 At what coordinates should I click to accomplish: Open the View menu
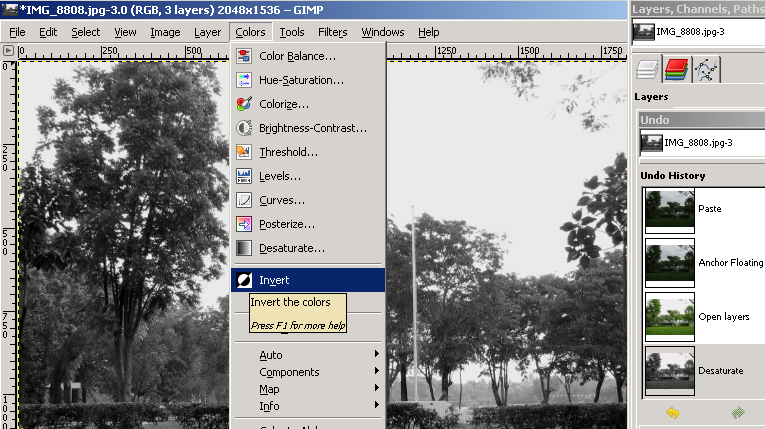pyautogui.click(x=125, y=32)
